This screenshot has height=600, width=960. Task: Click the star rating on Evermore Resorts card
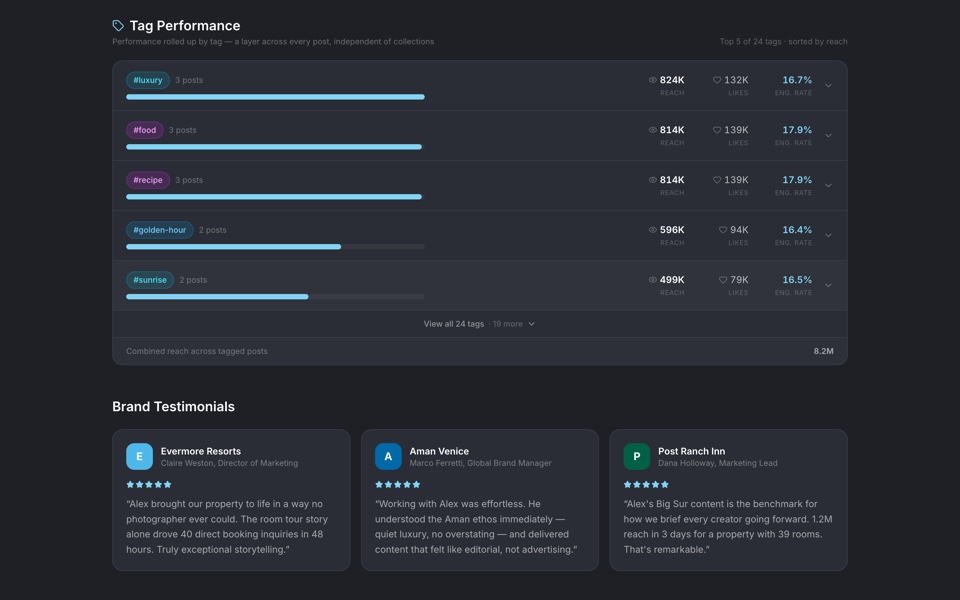pyautogui.click(x=149, y=484)
